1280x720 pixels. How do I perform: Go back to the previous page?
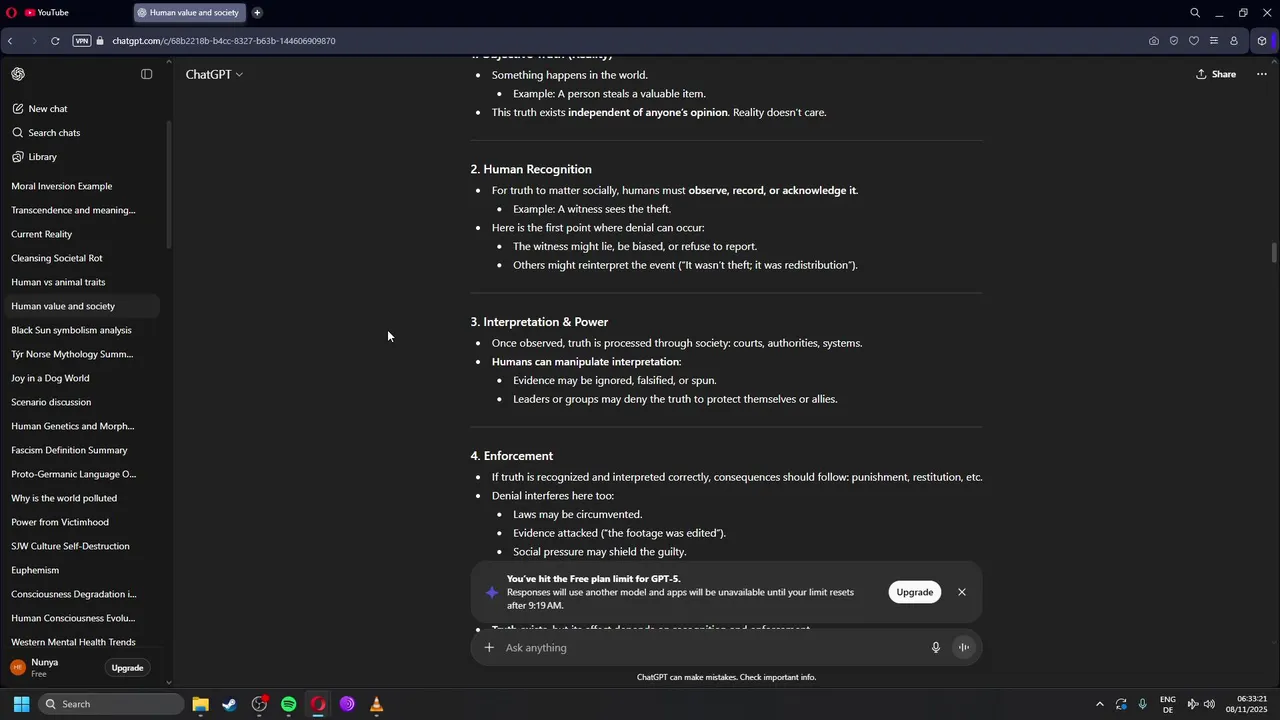click(x=10, y=41)
